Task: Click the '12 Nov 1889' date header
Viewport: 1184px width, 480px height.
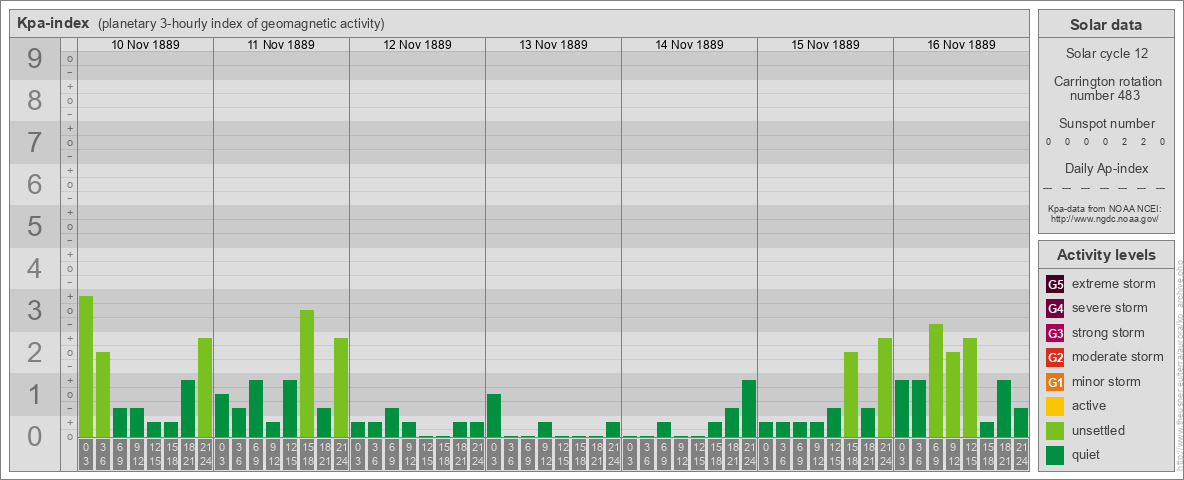Action: (x=418, y=45)
